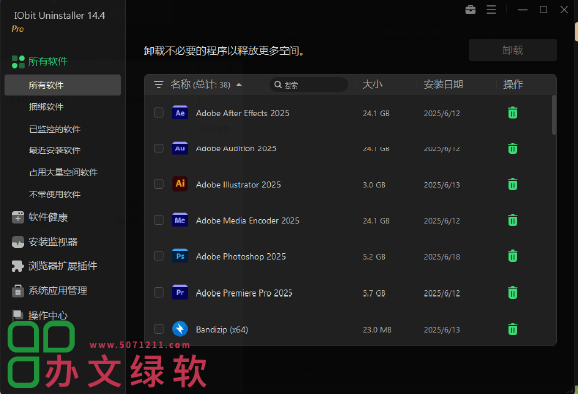Open 不常使用软件 in the sidebar
578x395 pixels.
click(55, 194)
